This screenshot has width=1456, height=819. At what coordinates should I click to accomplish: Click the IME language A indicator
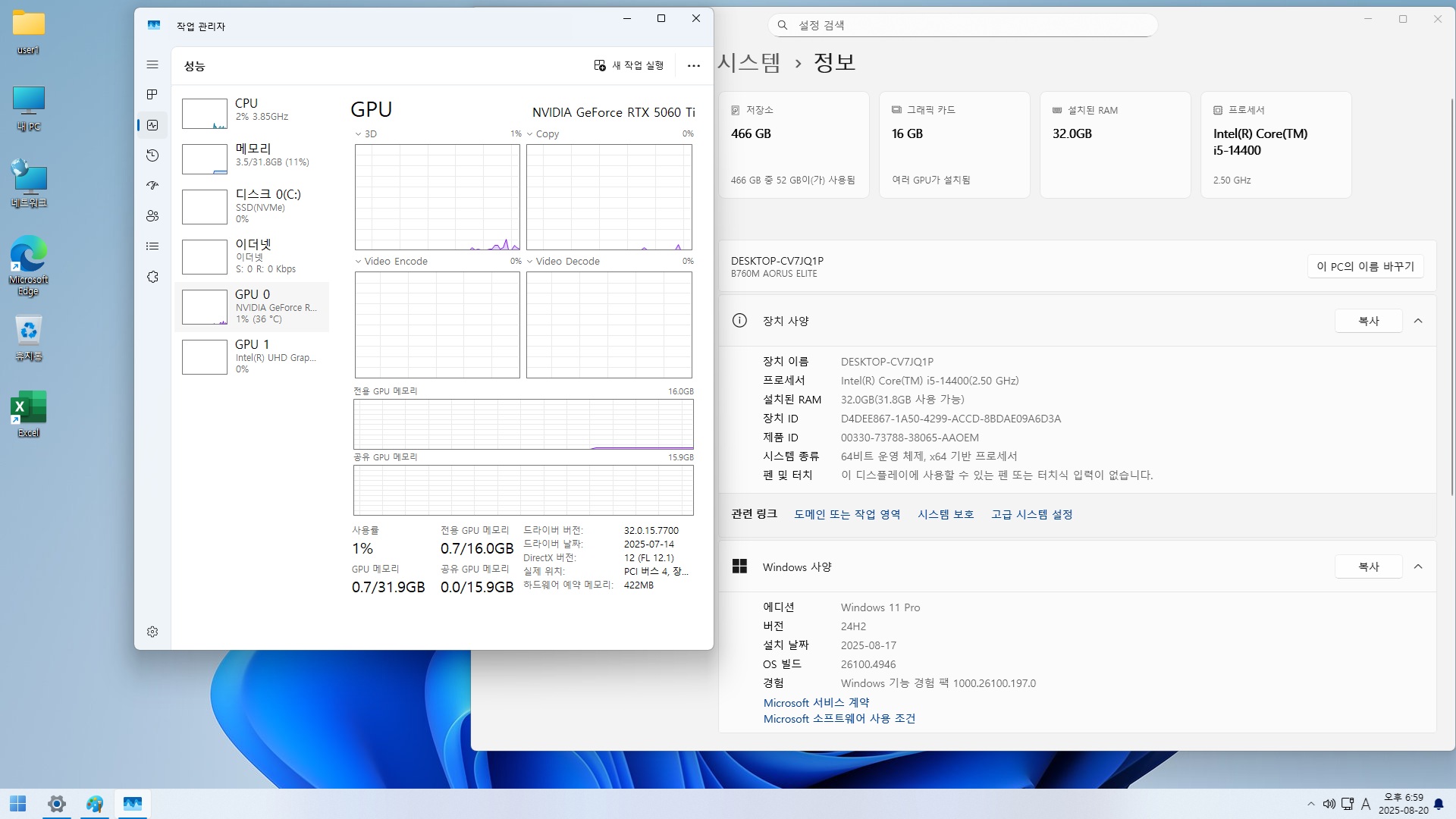tap(1366, 804)
